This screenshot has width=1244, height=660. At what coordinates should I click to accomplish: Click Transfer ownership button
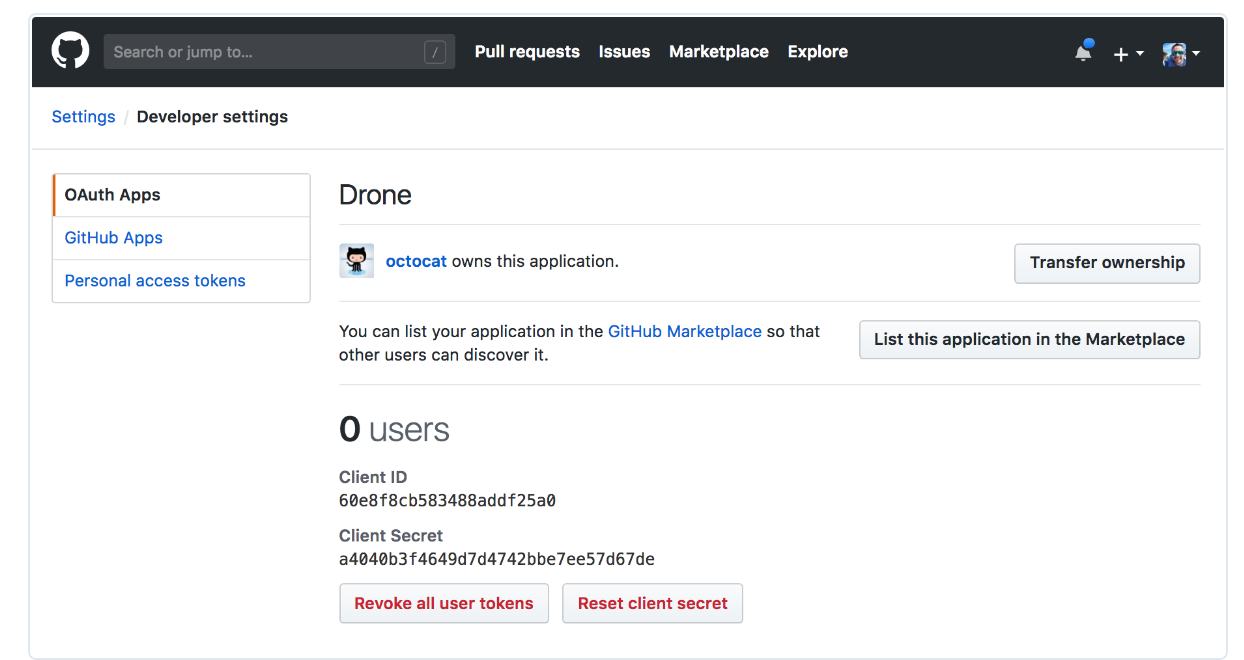point(1107,263)
